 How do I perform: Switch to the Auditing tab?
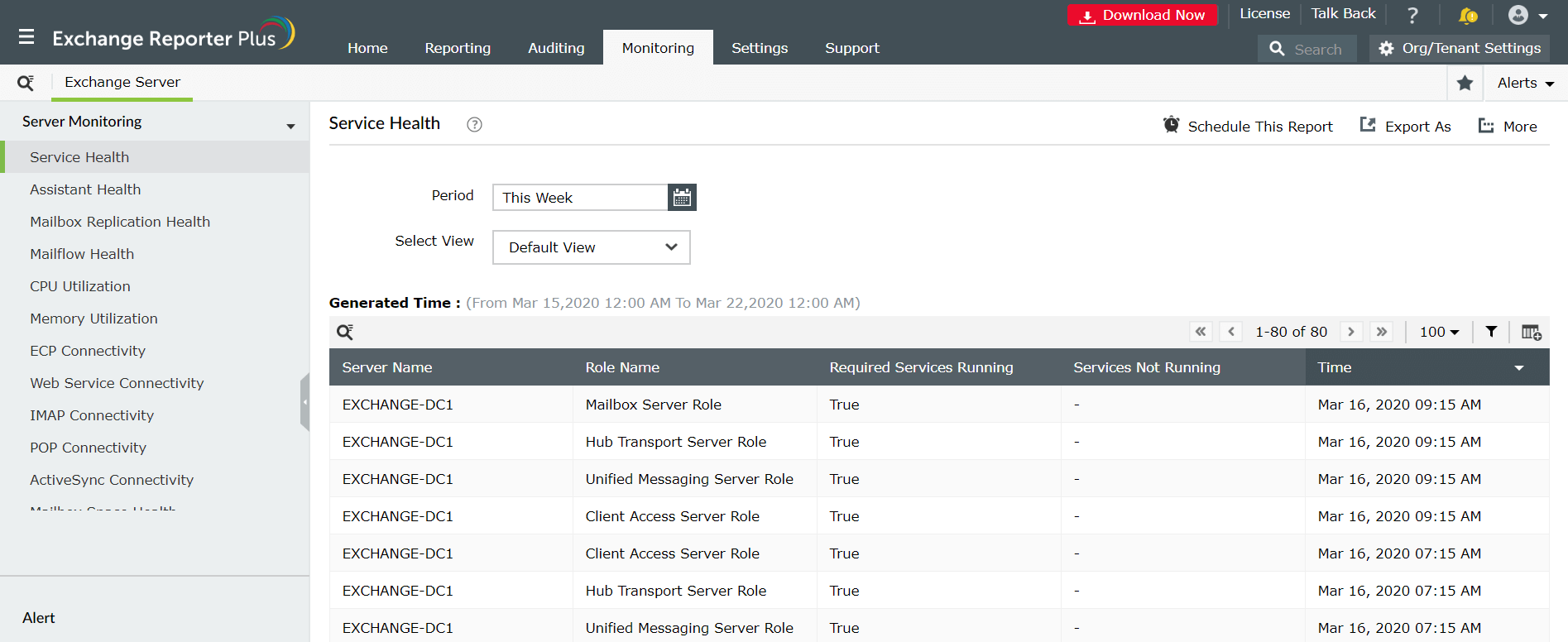(556, 48)
